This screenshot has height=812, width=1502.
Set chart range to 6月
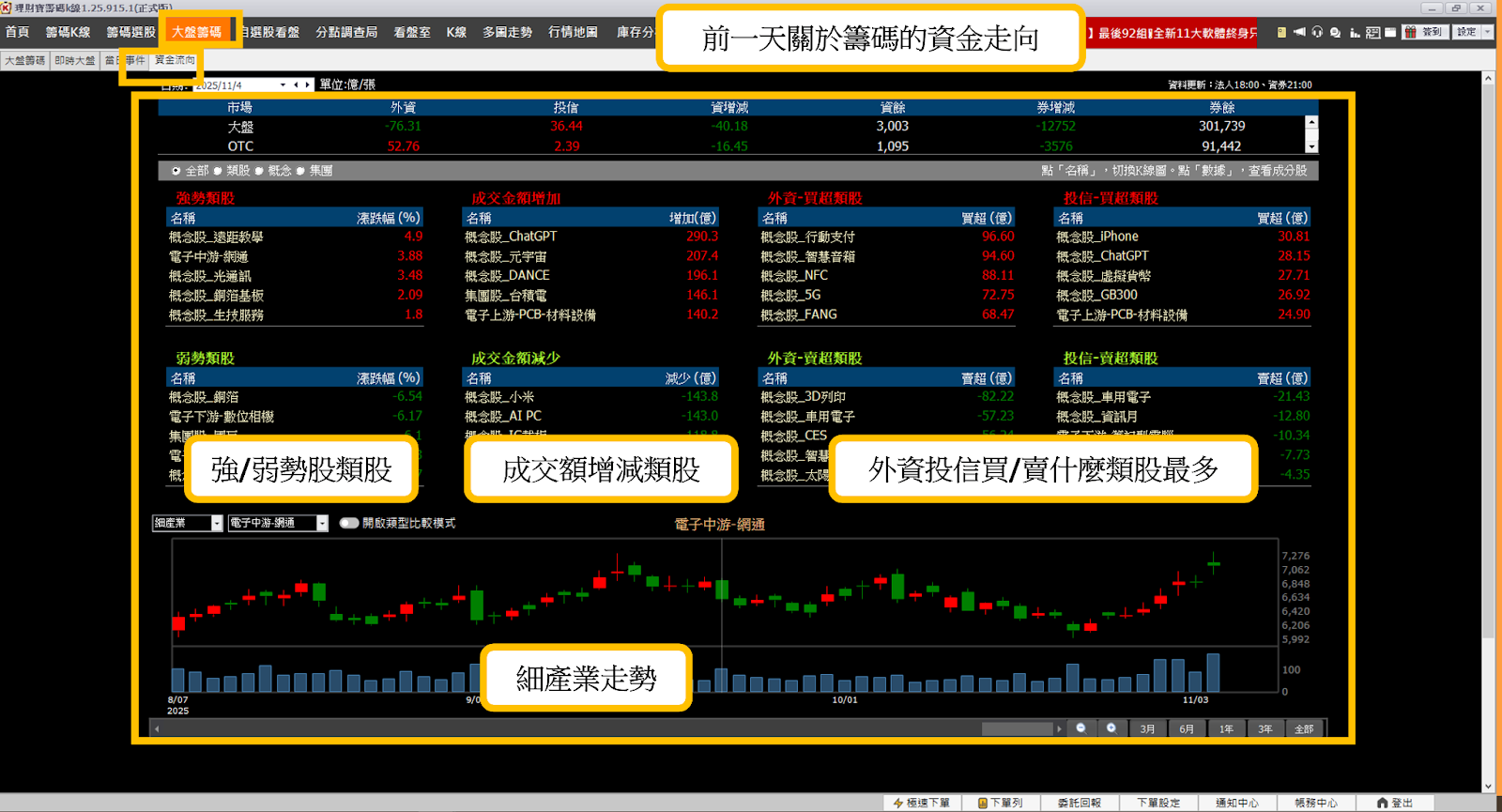[x=1187, y=728]
